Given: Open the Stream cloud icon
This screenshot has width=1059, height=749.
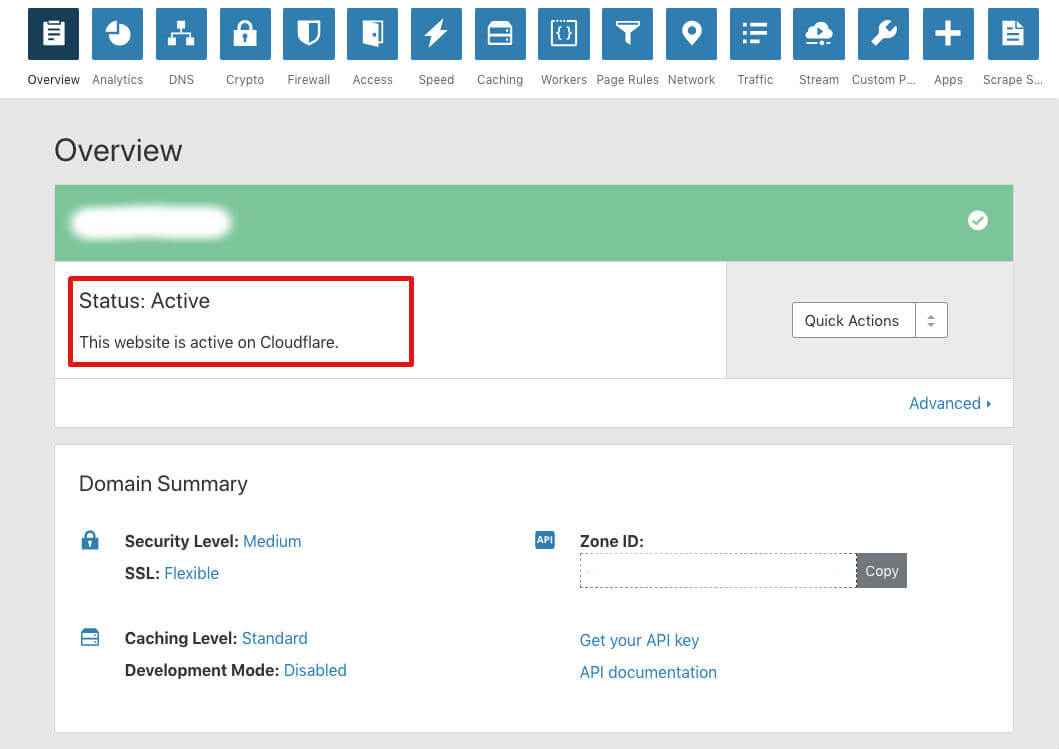Looking at the screenshot, I should tap(819, 34).
